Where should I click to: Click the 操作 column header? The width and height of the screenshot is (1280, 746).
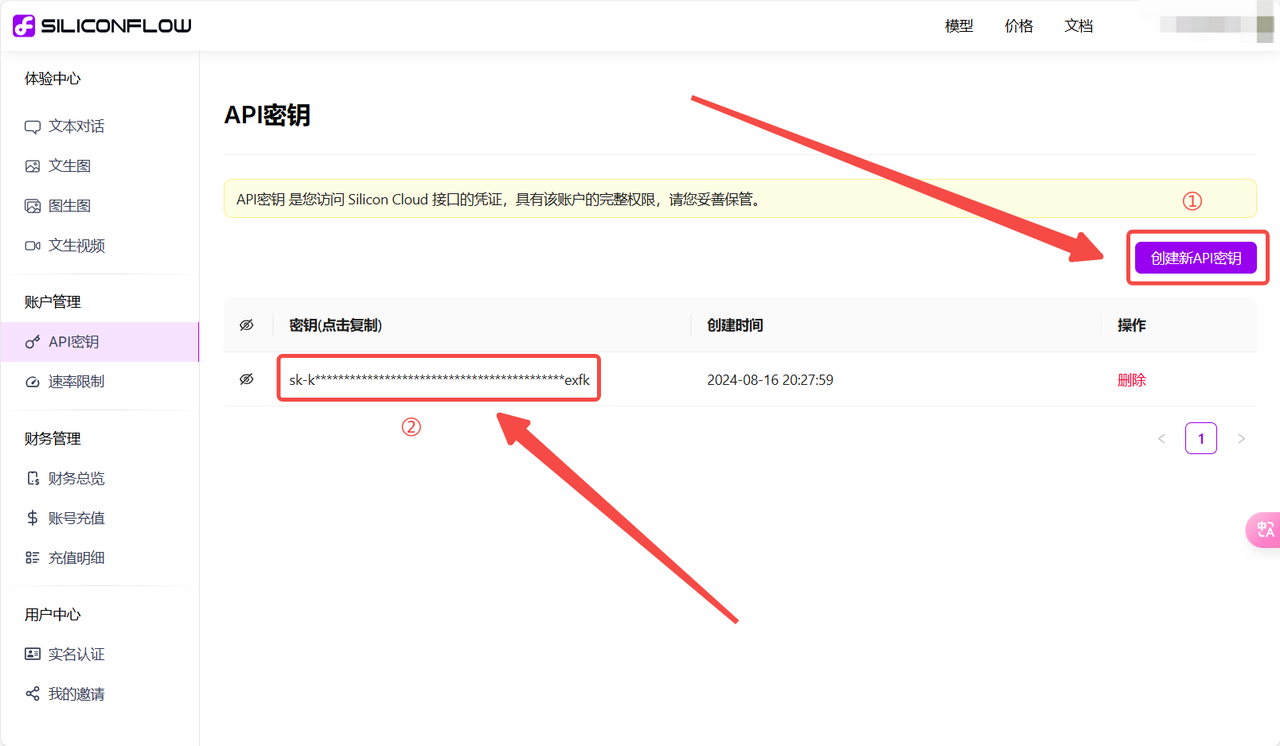(1132, 325)
